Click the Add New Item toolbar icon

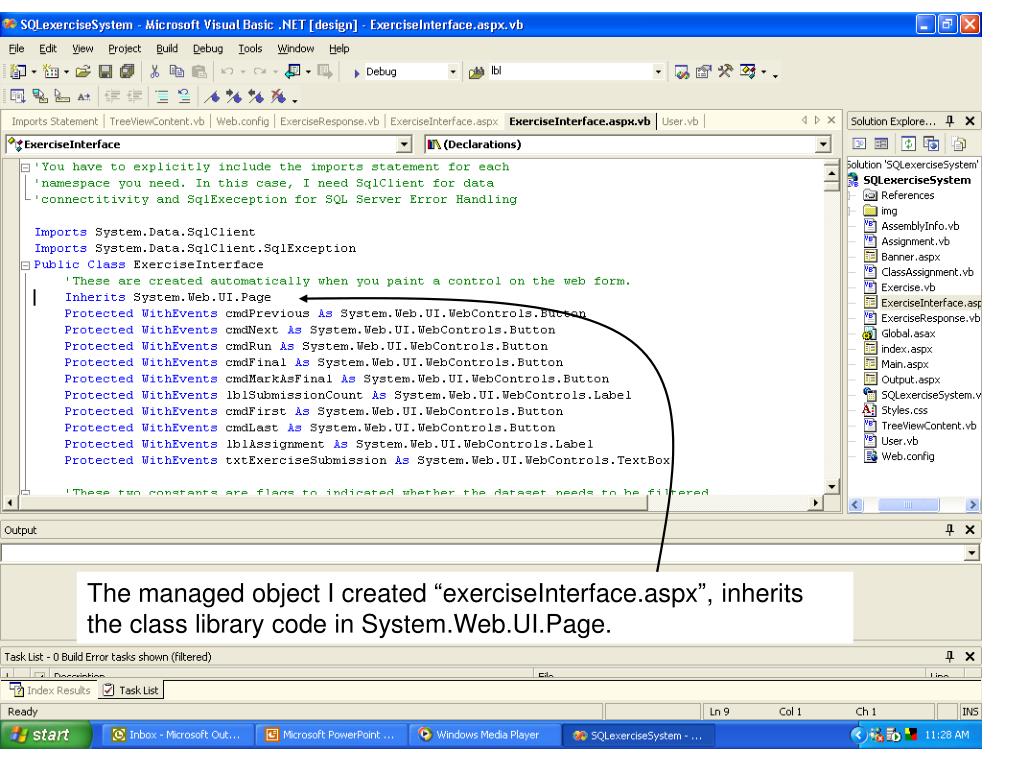[x=50, y=71]
